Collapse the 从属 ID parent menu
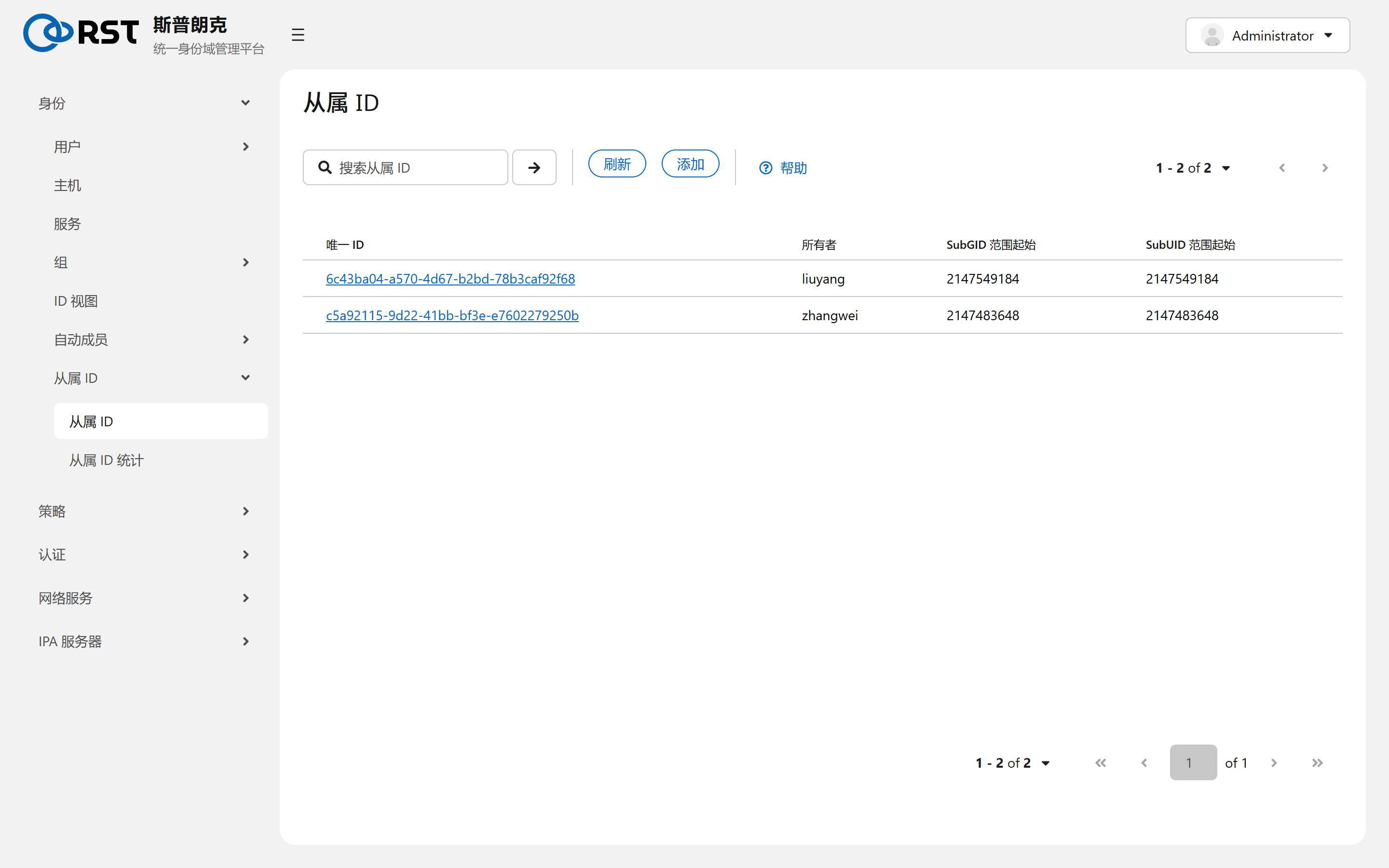The image size is (1389, 868). pyautogui.click(x=153, y=378)
